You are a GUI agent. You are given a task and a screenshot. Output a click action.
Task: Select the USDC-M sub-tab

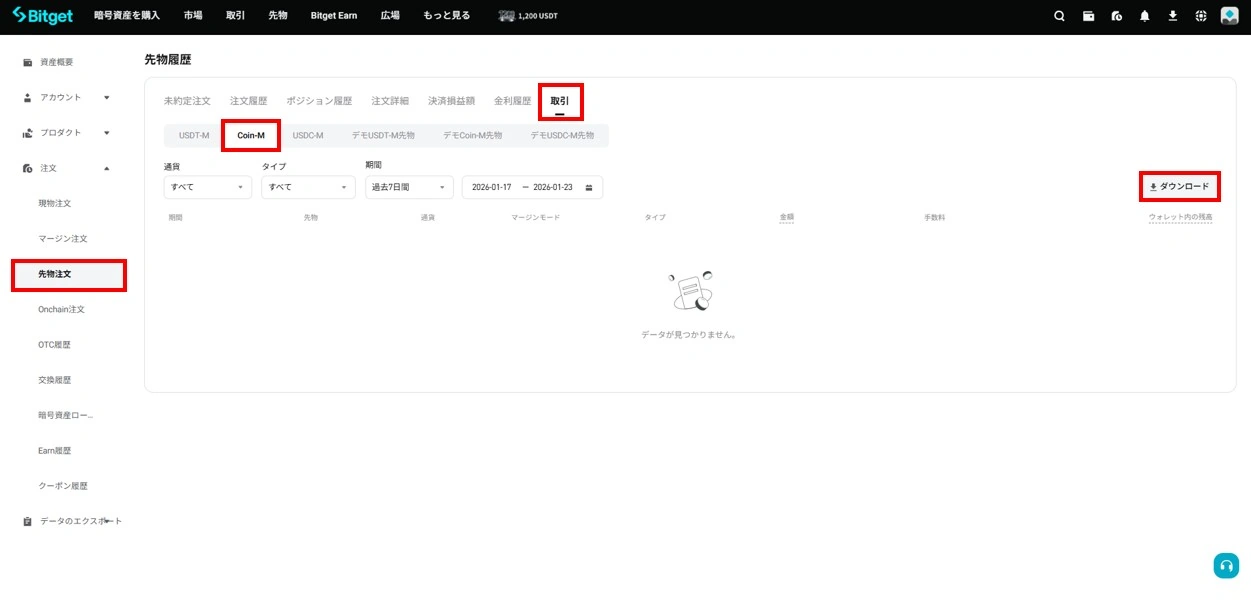[x=308, y=135]
